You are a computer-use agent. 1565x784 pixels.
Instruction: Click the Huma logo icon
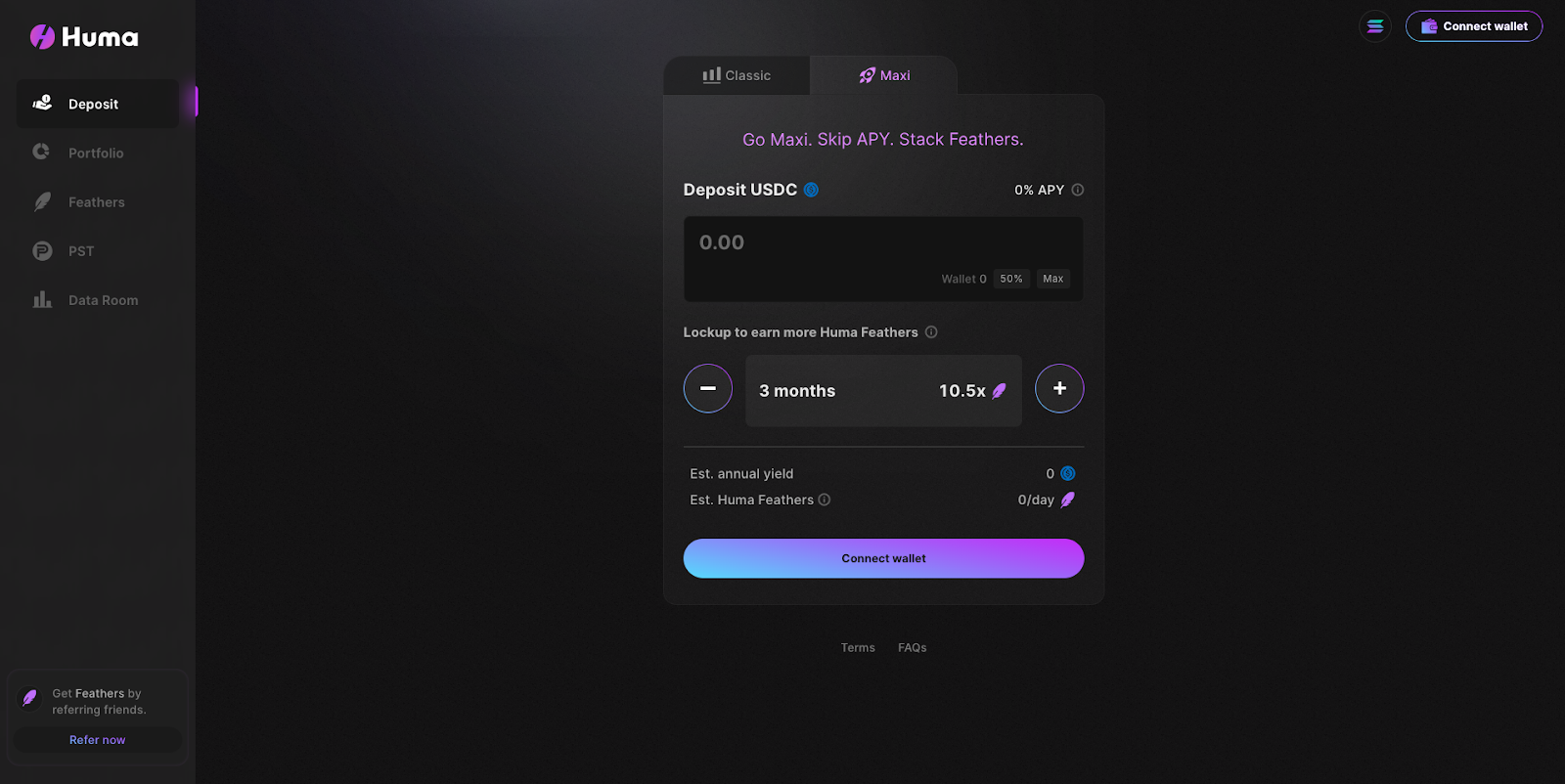pyautogui.click(x=42, y=37)
